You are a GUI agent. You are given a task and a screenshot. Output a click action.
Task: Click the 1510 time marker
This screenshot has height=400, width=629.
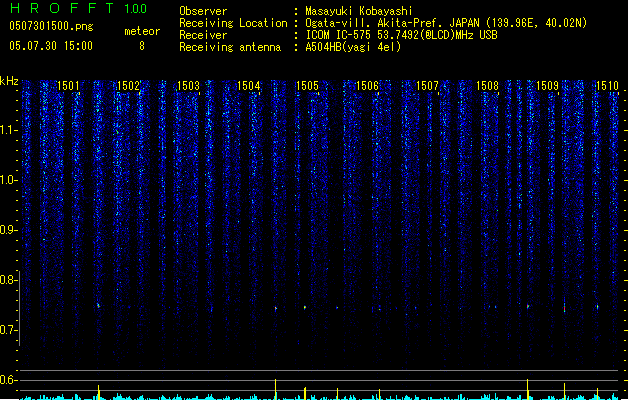pos(607,86)
